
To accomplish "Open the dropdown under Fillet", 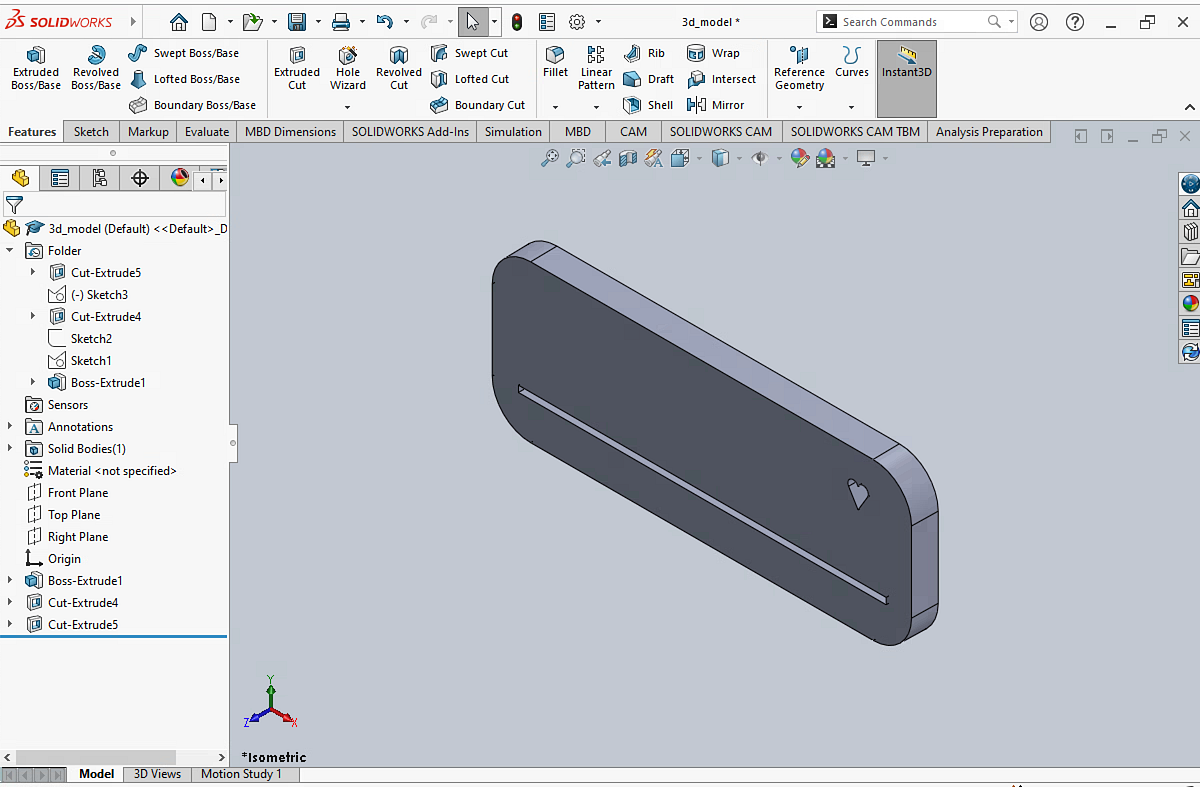I will point(555,107).
